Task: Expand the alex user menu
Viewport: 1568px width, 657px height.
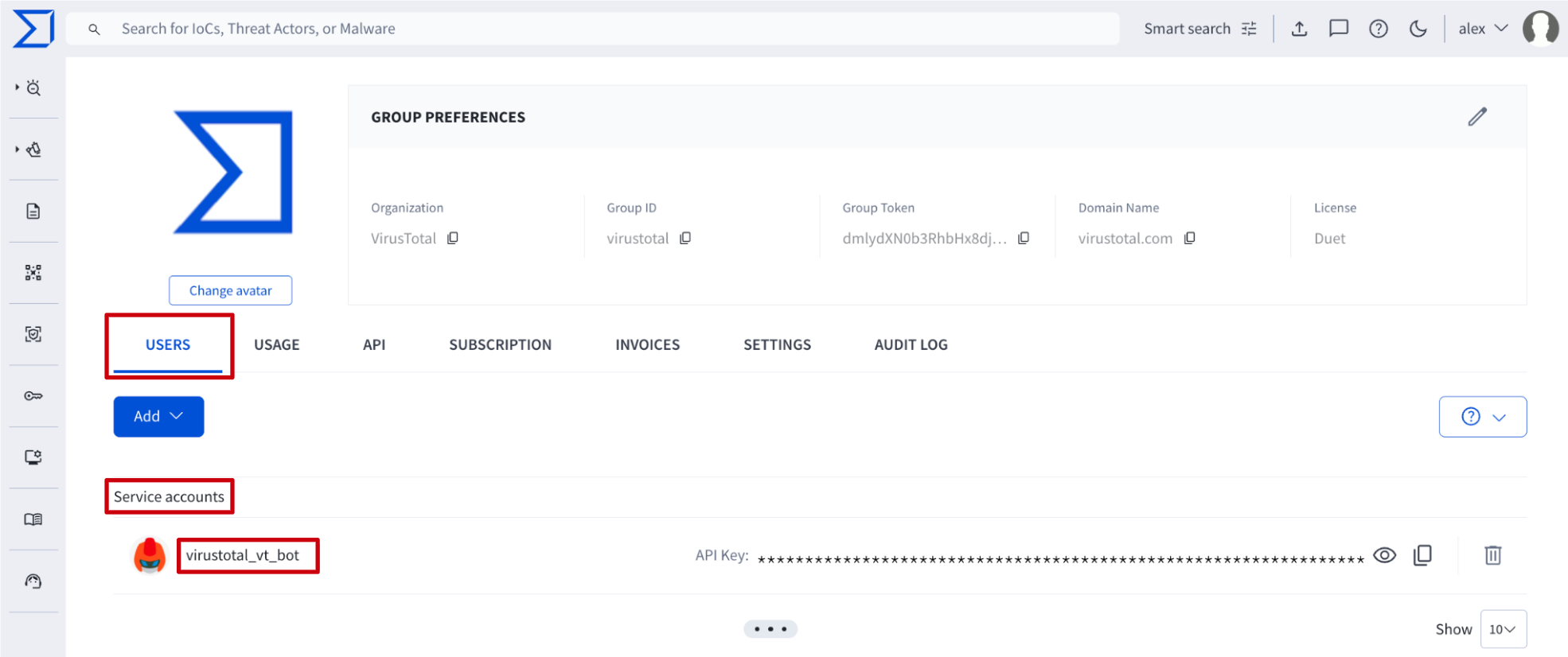Action: tap(1483, 29)
